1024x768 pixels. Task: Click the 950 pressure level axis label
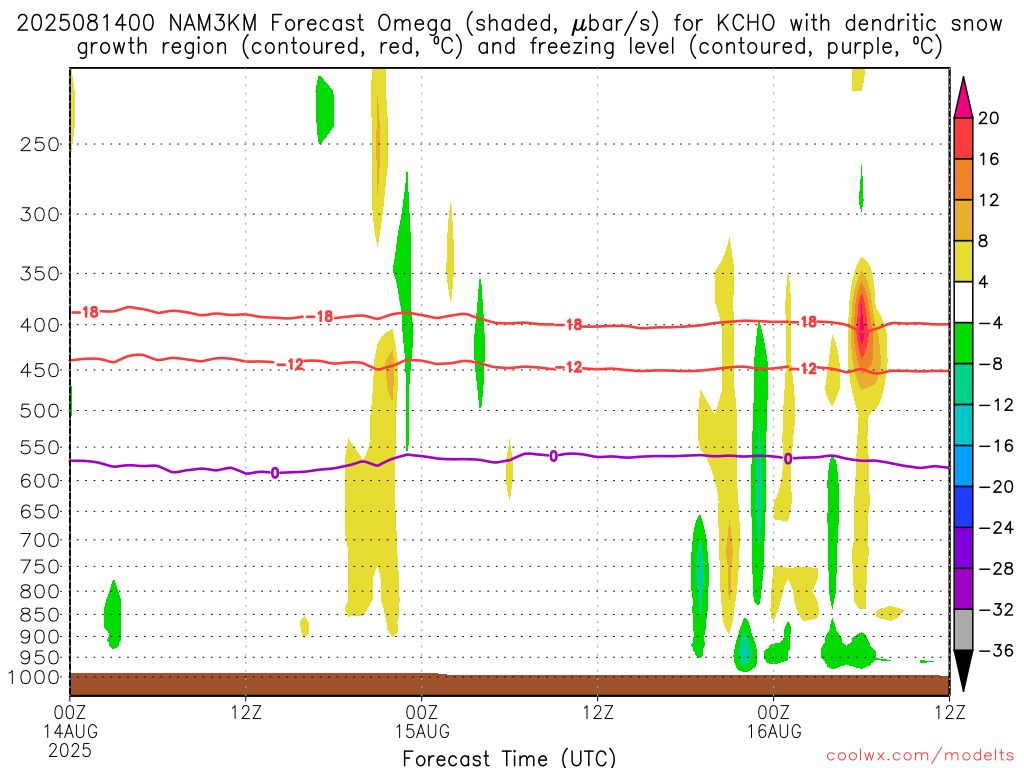[40, 658]
